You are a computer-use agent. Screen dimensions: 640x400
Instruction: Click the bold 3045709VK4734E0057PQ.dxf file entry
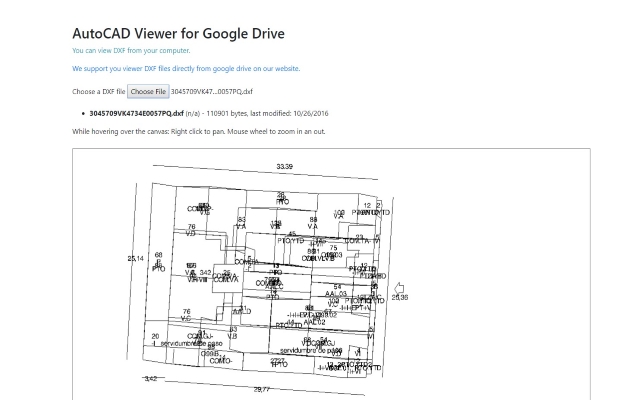tap(136, 113)
